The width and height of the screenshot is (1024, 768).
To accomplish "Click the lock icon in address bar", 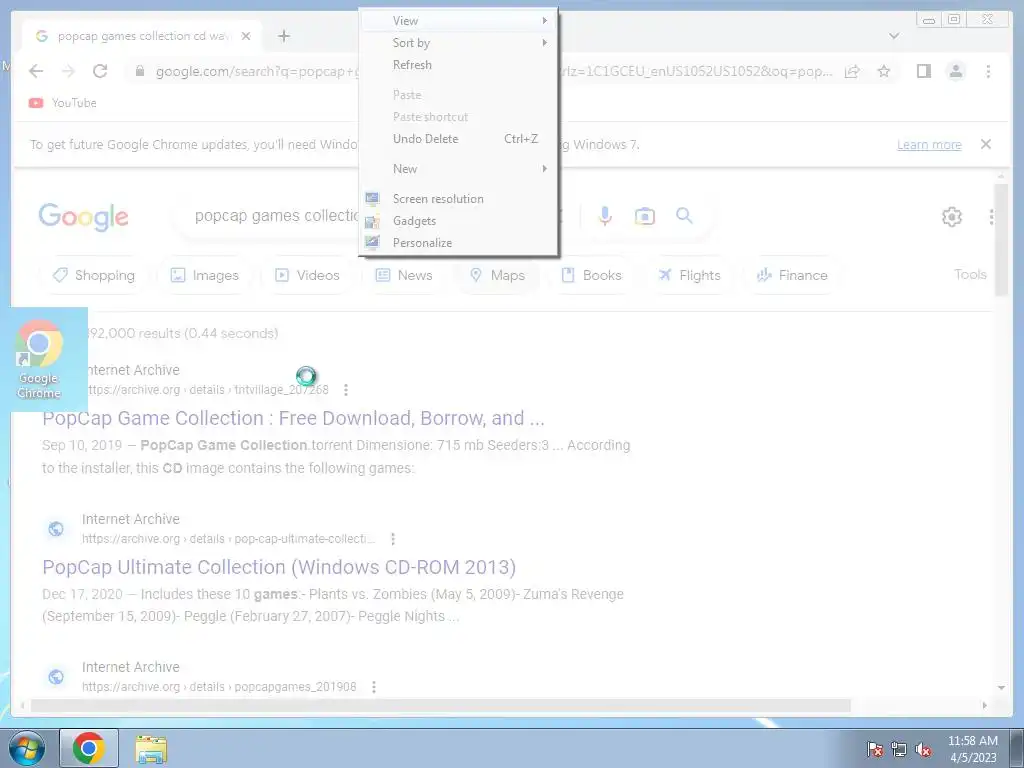I will tap(140, 71).
